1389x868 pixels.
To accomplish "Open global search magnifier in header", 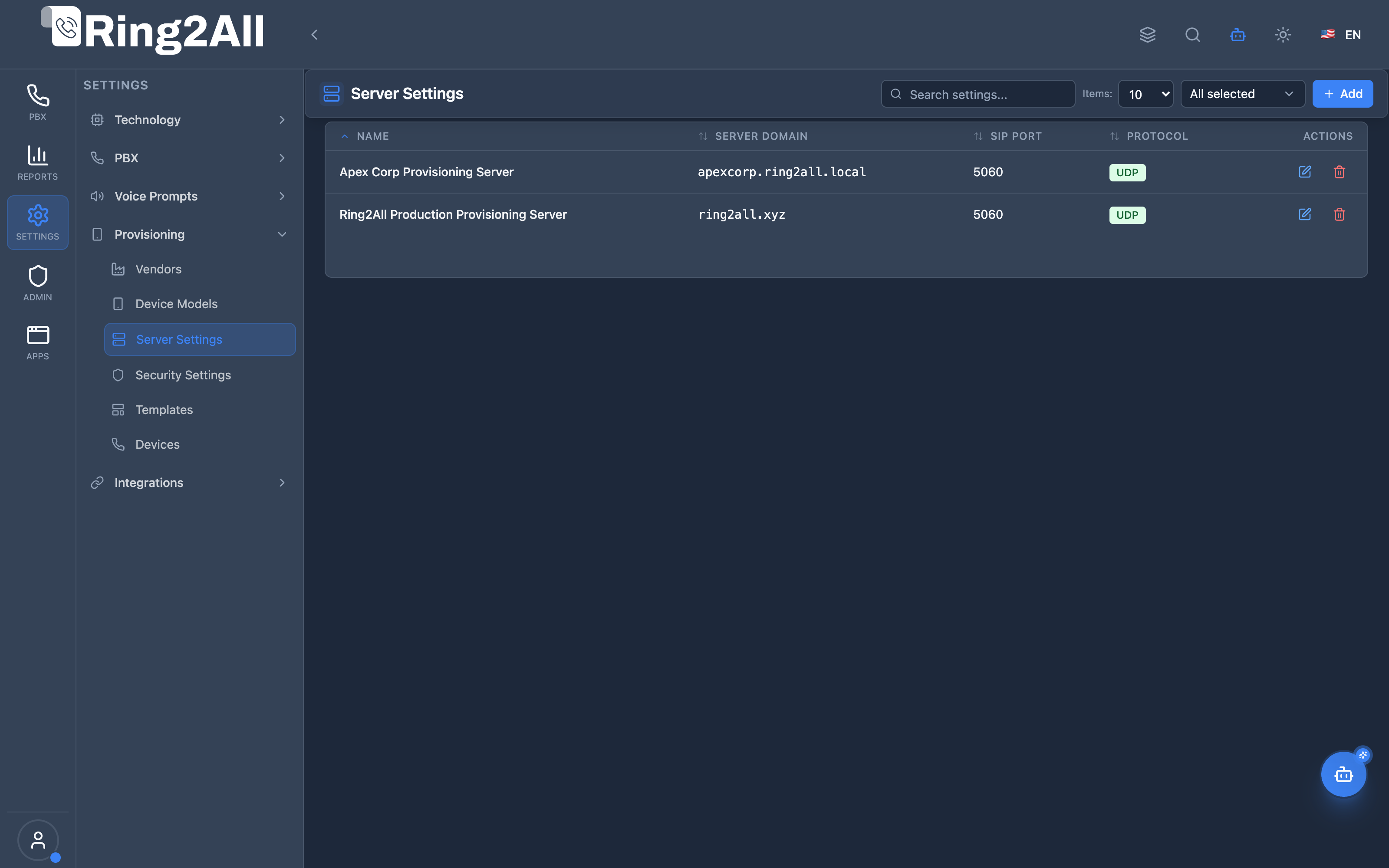I will [x=1193, y=34].
